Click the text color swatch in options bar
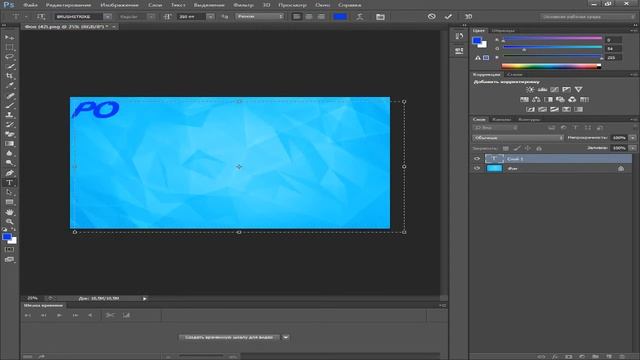Viewport: 640px width, 360px height. click(x=340, y=17)
